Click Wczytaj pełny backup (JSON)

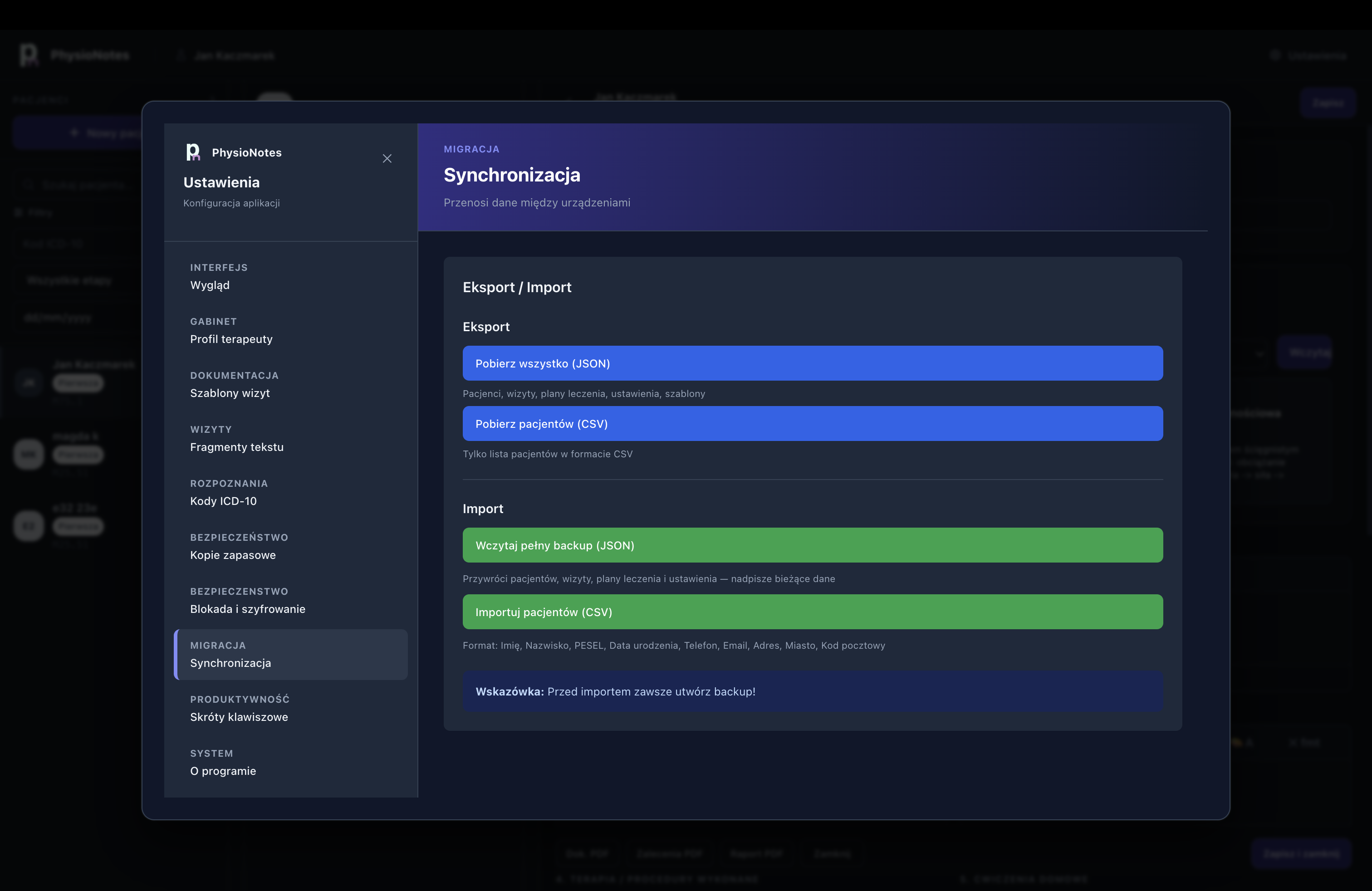pyautogui.click(x=812, y=545)
